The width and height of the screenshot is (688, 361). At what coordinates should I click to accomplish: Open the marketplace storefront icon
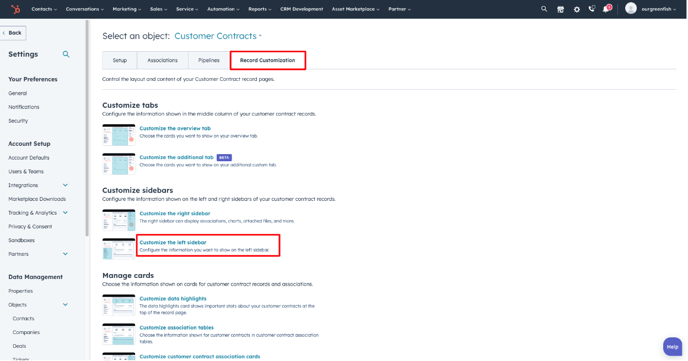560,9
